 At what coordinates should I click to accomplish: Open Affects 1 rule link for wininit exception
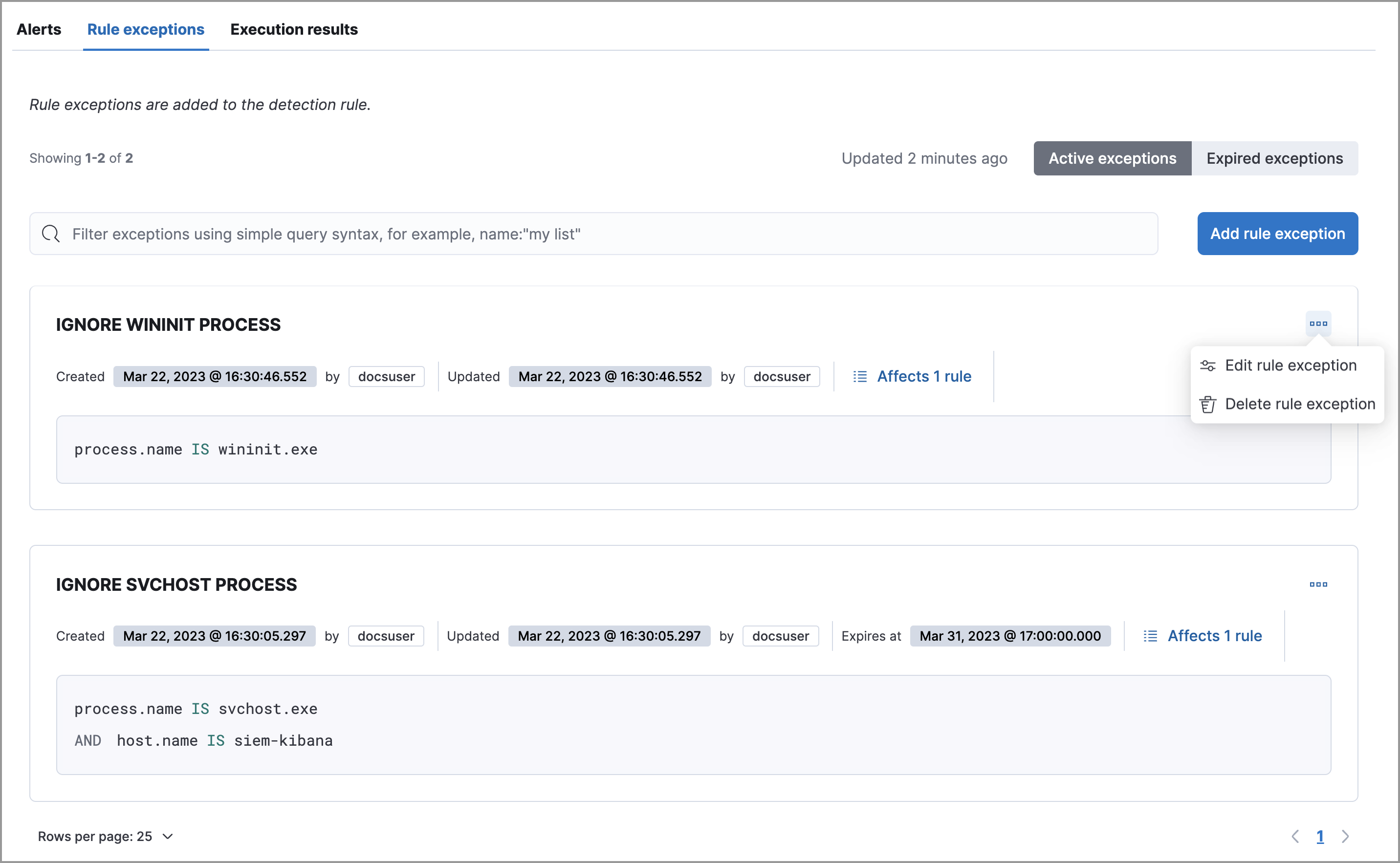click(923, 377)
